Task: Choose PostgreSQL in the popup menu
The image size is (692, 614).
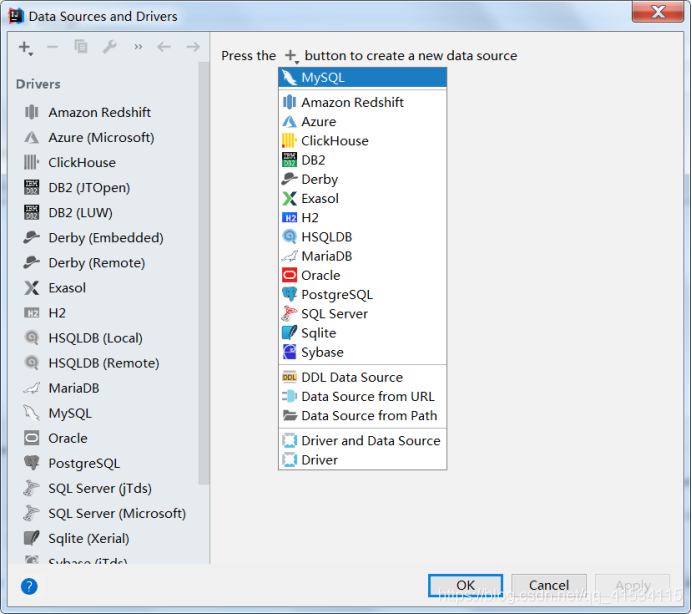Action: (362, 294)
